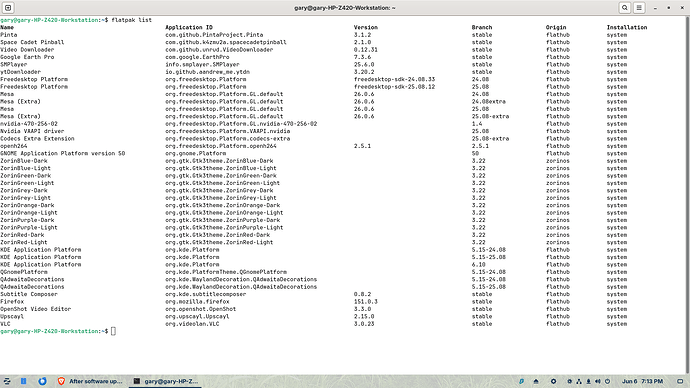Select the gary@gary-HP-Z terminal taskbar entry
The image size is (690, 388).
point(166,381)
